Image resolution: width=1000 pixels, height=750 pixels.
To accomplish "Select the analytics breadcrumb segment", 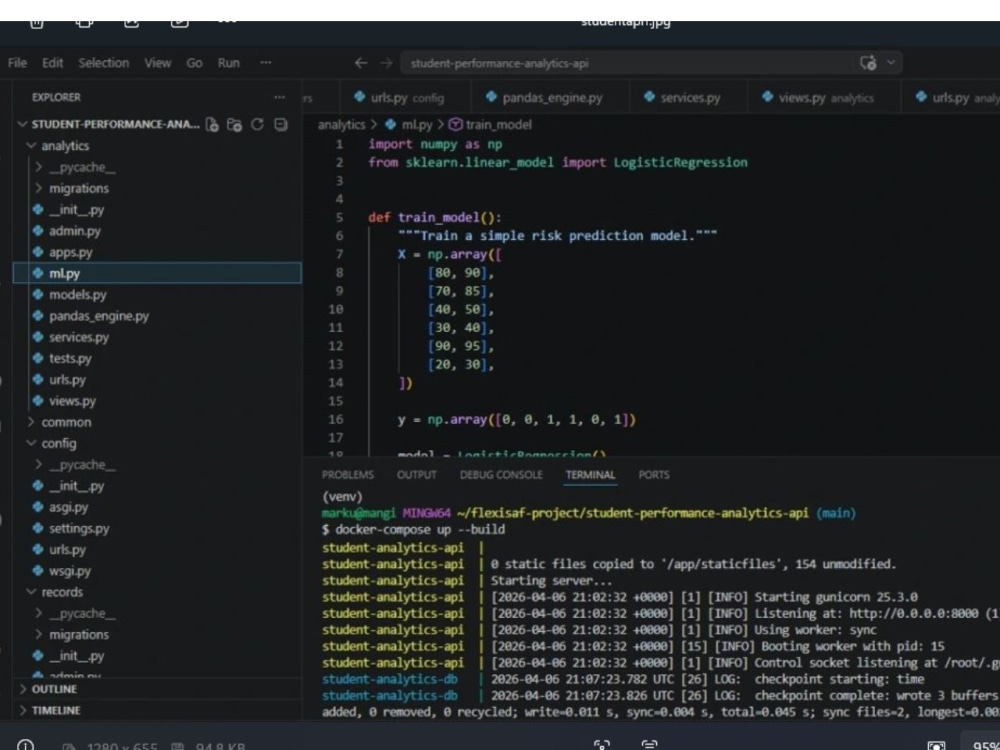I will [x=341, y=125].
